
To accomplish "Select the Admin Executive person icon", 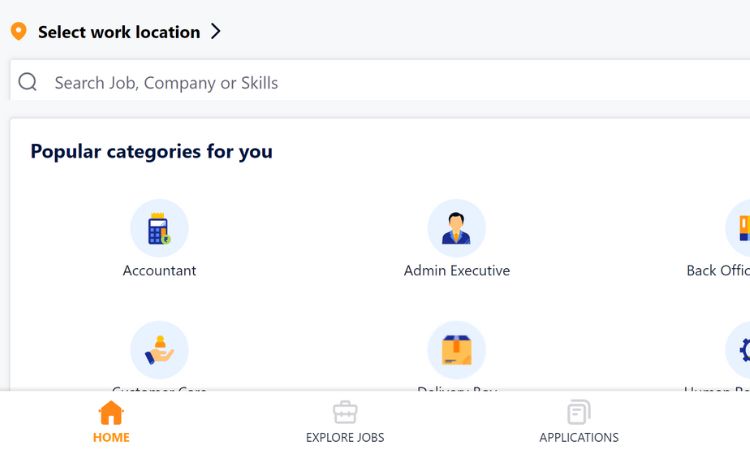I will coord(456,228).
